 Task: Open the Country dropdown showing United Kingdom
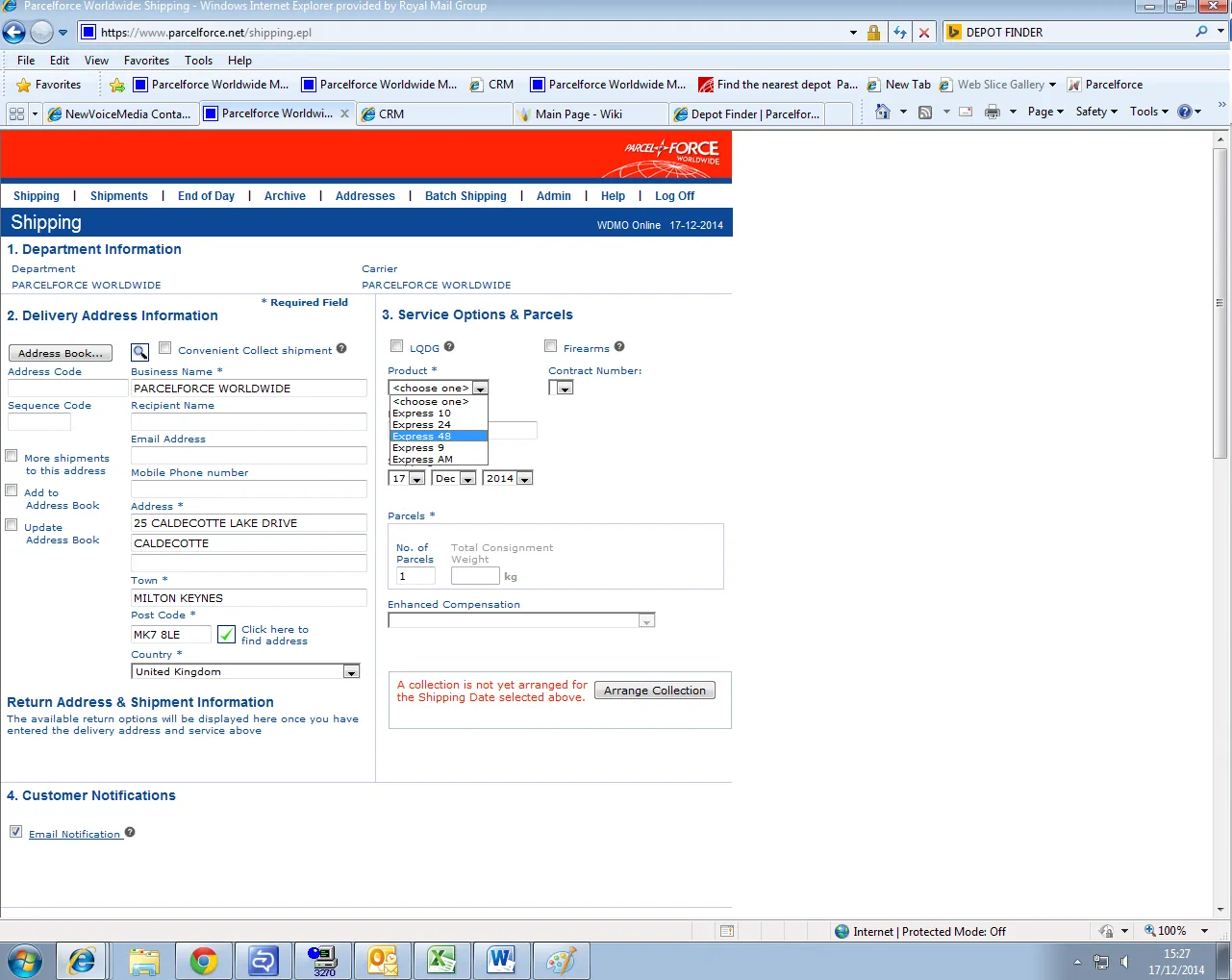245,671
